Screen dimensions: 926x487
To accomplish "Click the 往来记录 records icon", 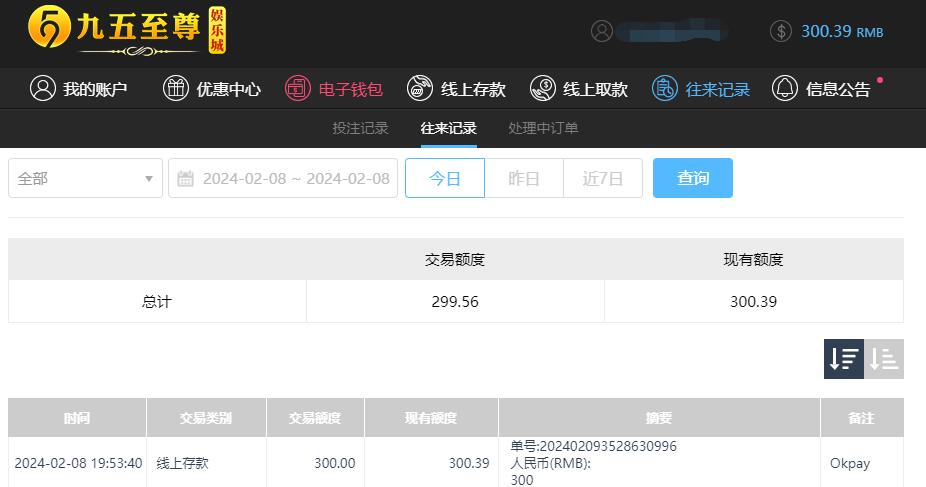I will [664, 89].
